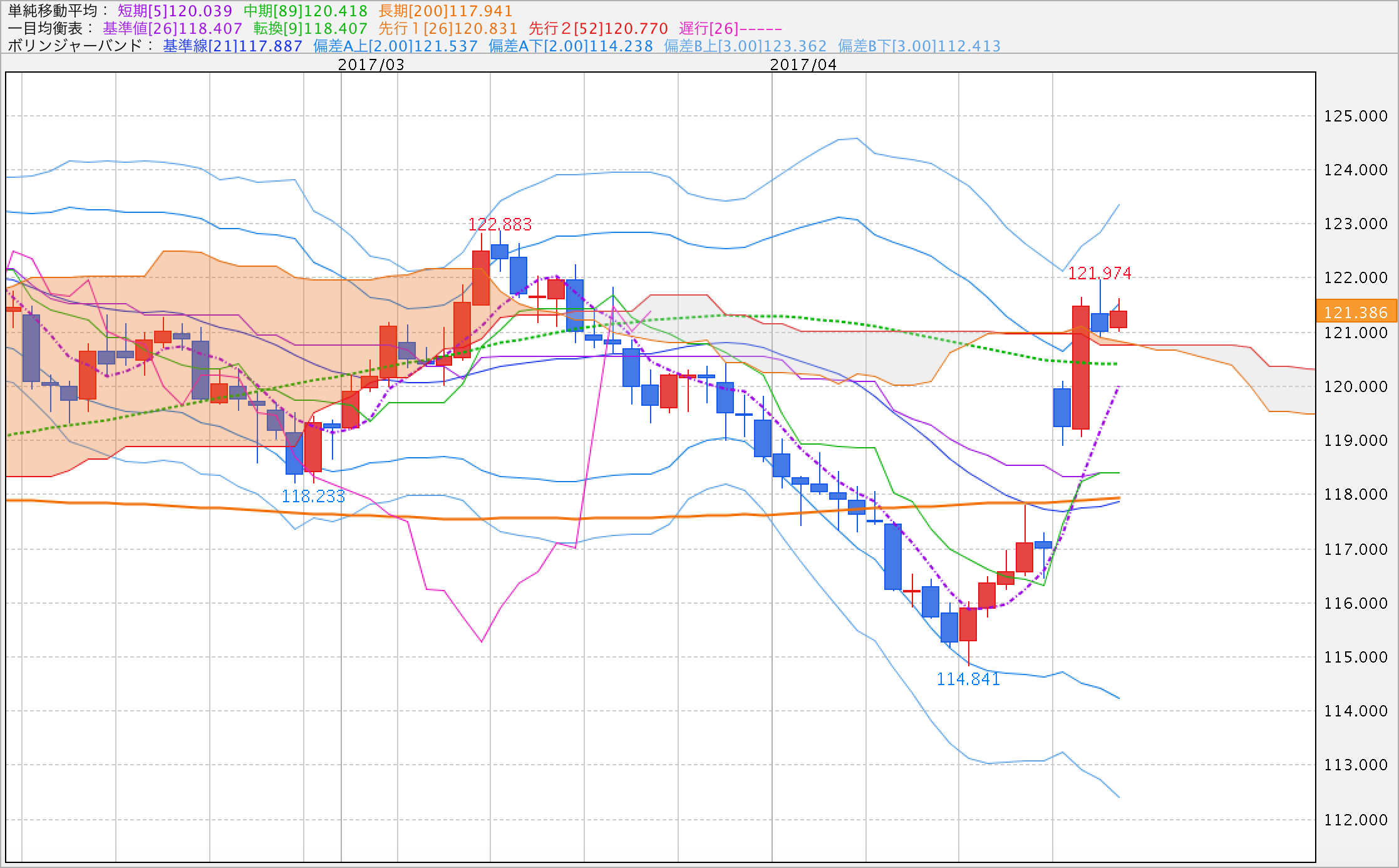Click the 偏差A上[2.00]121.537 Bollinger legend

[395, 46]
